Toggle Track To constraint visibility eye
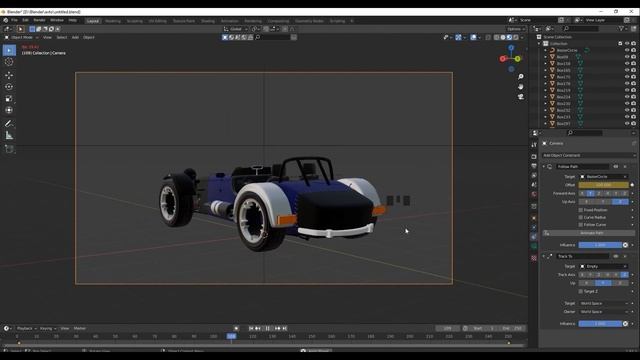 pos(616,256)
